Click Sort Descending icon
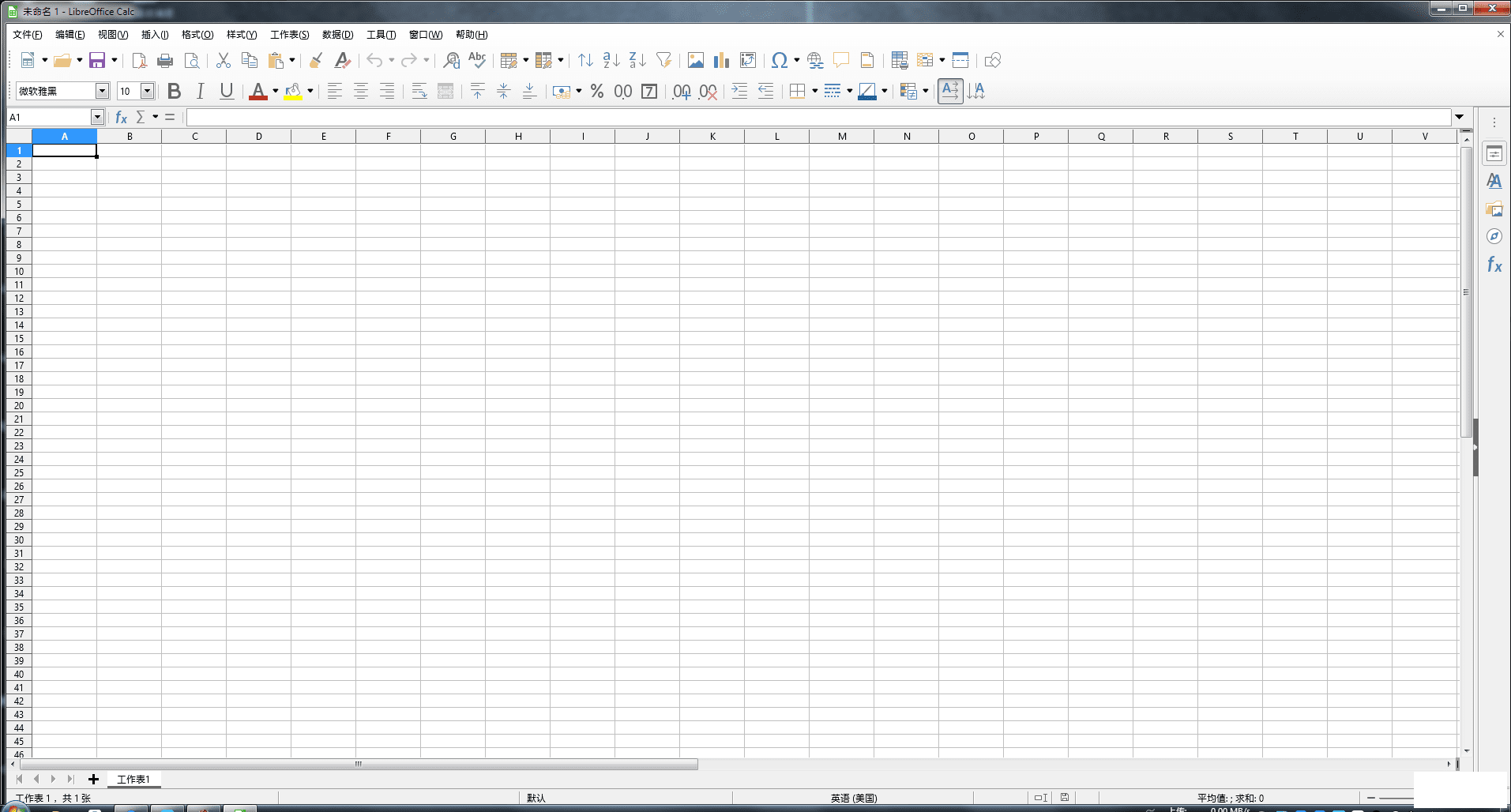 (637, 60)
